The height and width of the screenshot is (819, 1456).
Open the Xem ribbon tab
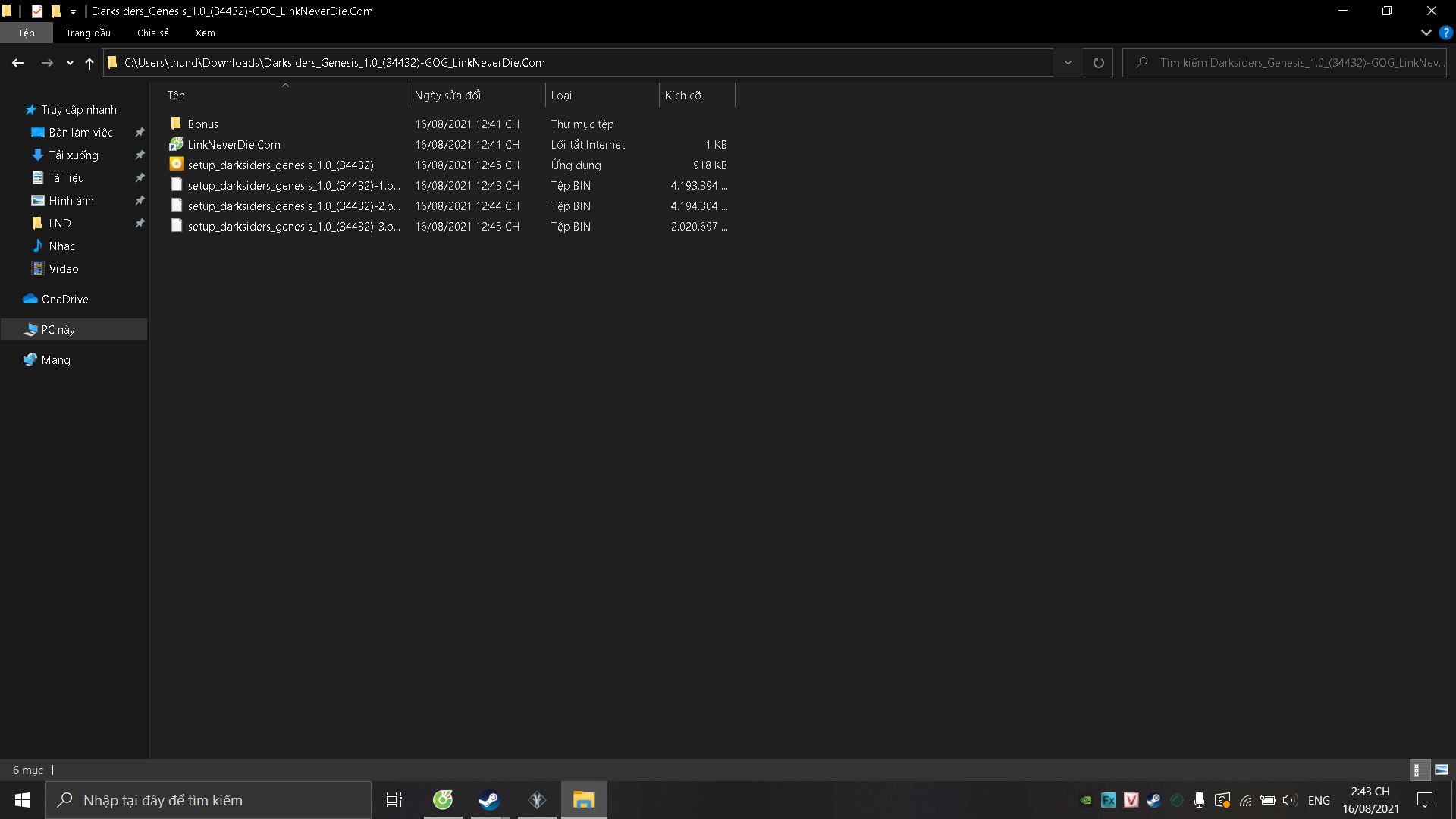point(205,33)
